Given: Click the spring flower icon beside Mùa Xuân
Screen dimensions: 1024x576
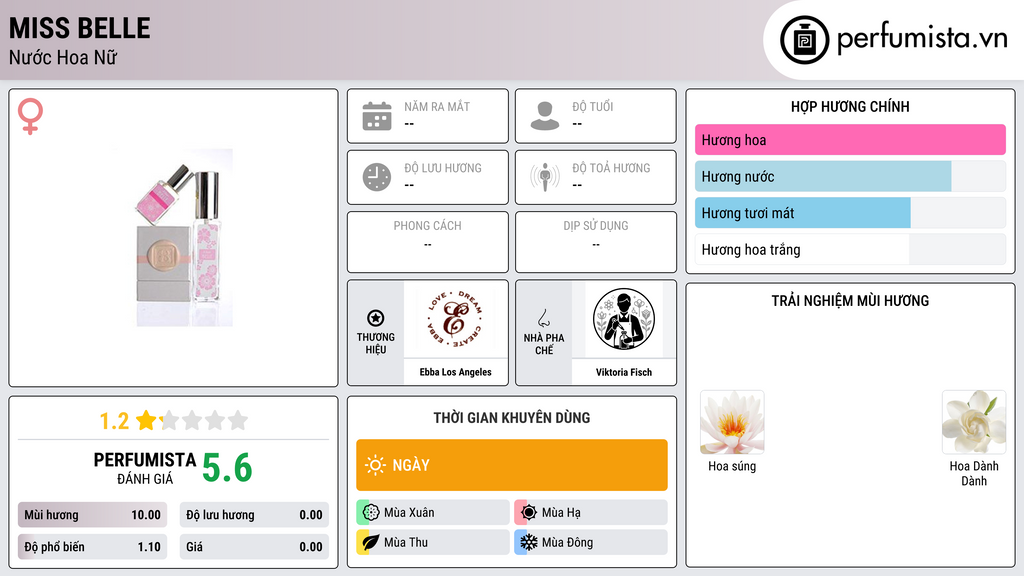Looking at the screenshot, I should pos(371,512).
